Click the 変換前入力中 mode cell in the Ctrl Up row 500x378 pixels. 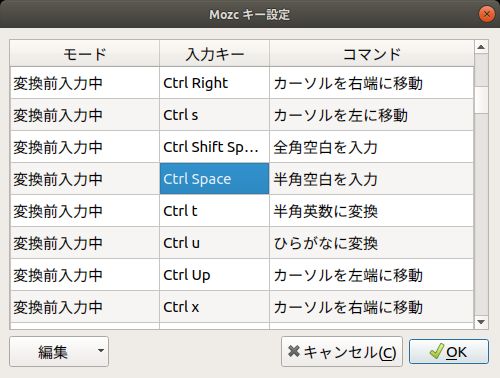[x=85, y=275]
